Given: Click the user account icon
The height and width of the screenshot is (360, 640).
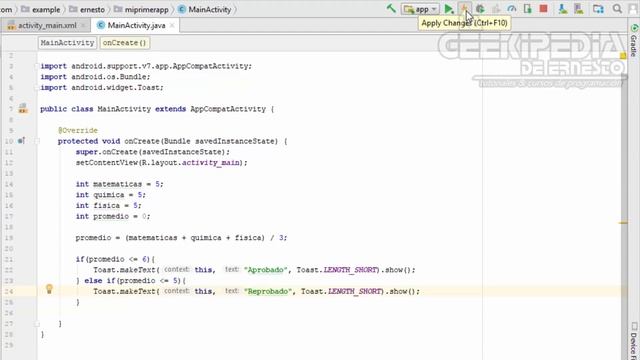Looking at the screenshot, I should pos(633,9).
